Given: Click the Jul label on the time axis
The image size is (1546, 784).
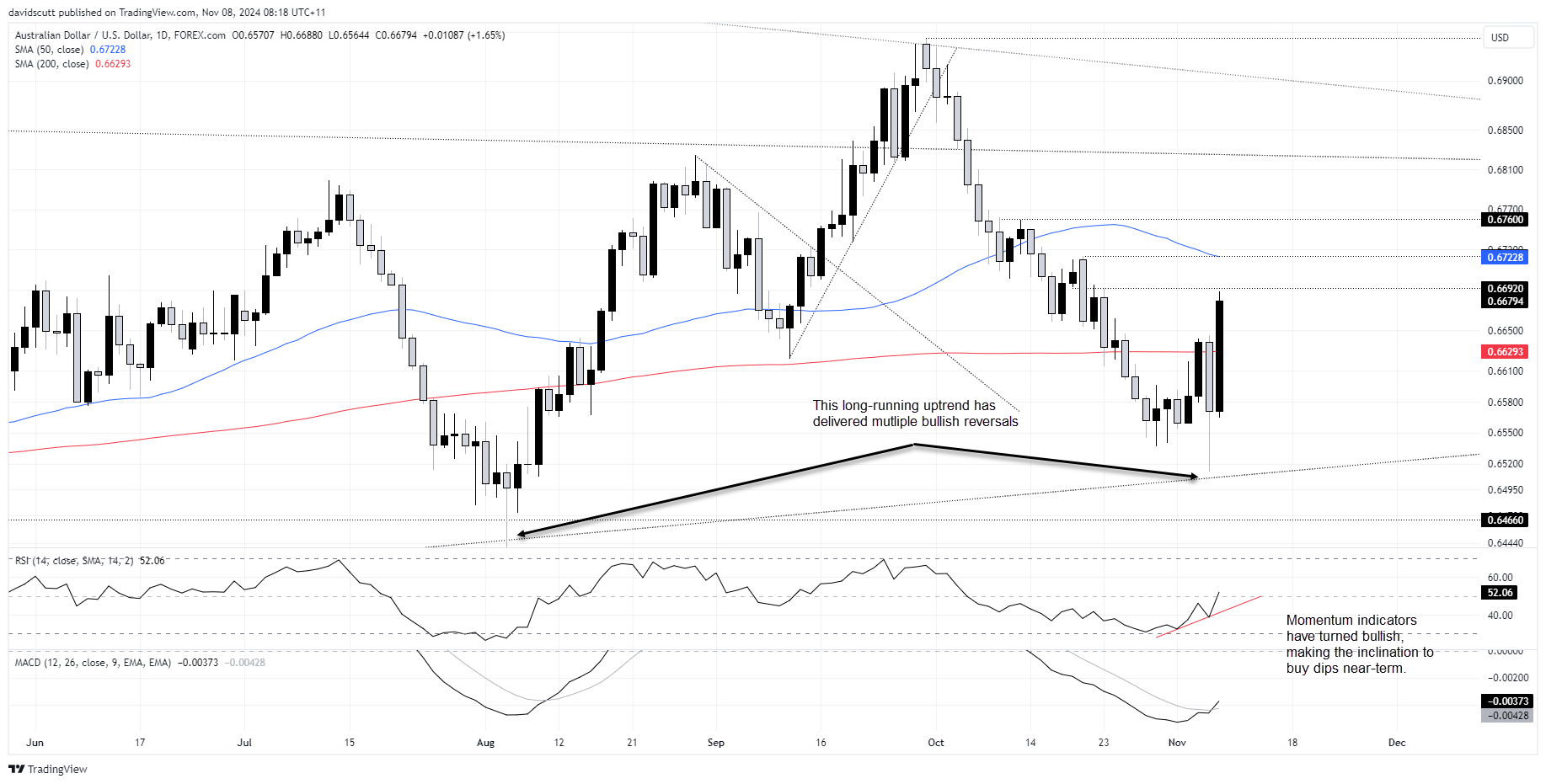Looking at the screenshot, I should (244, 743).
